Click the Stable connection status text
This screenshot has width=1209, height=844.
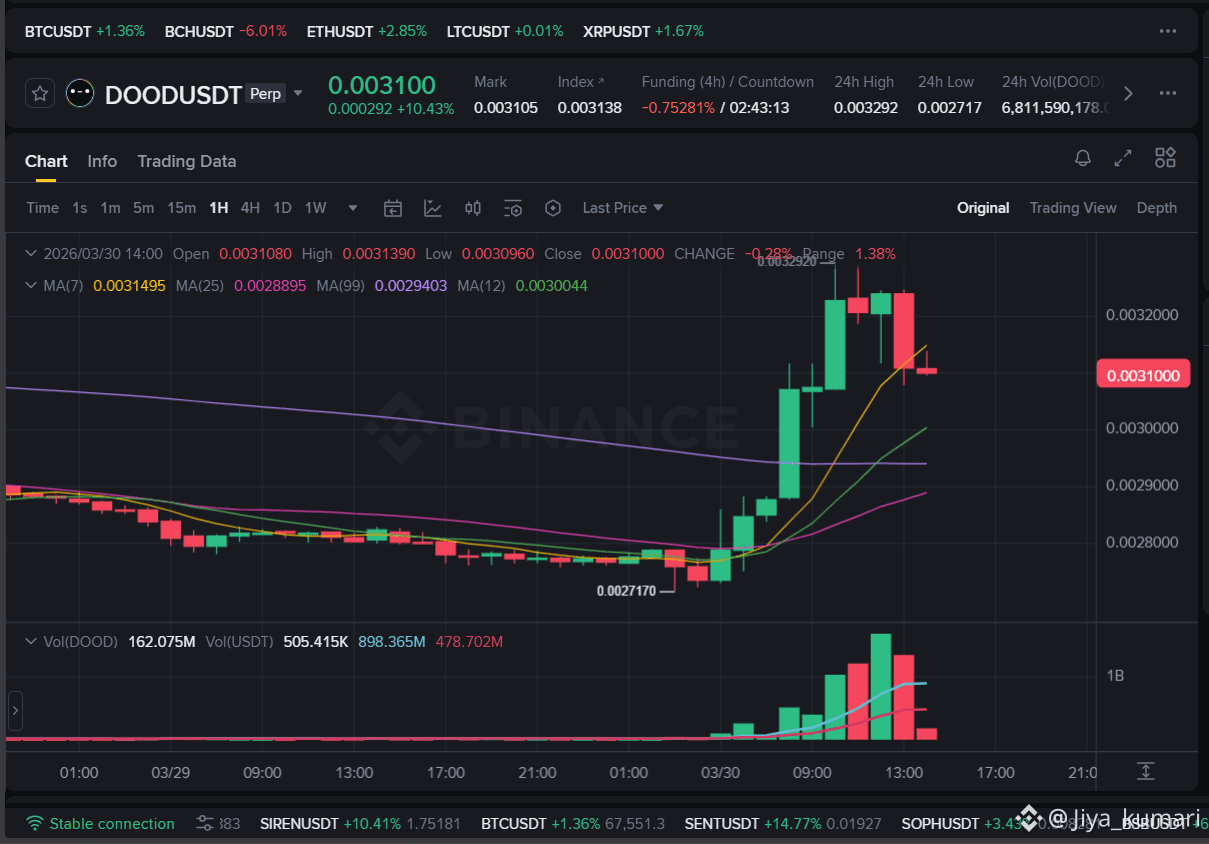[112, 824]
